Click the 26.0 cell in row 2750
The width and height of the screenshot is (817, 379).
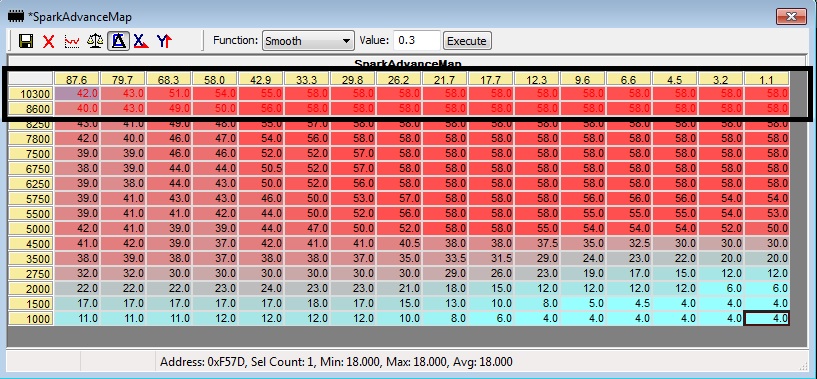[x=491, y=274]
